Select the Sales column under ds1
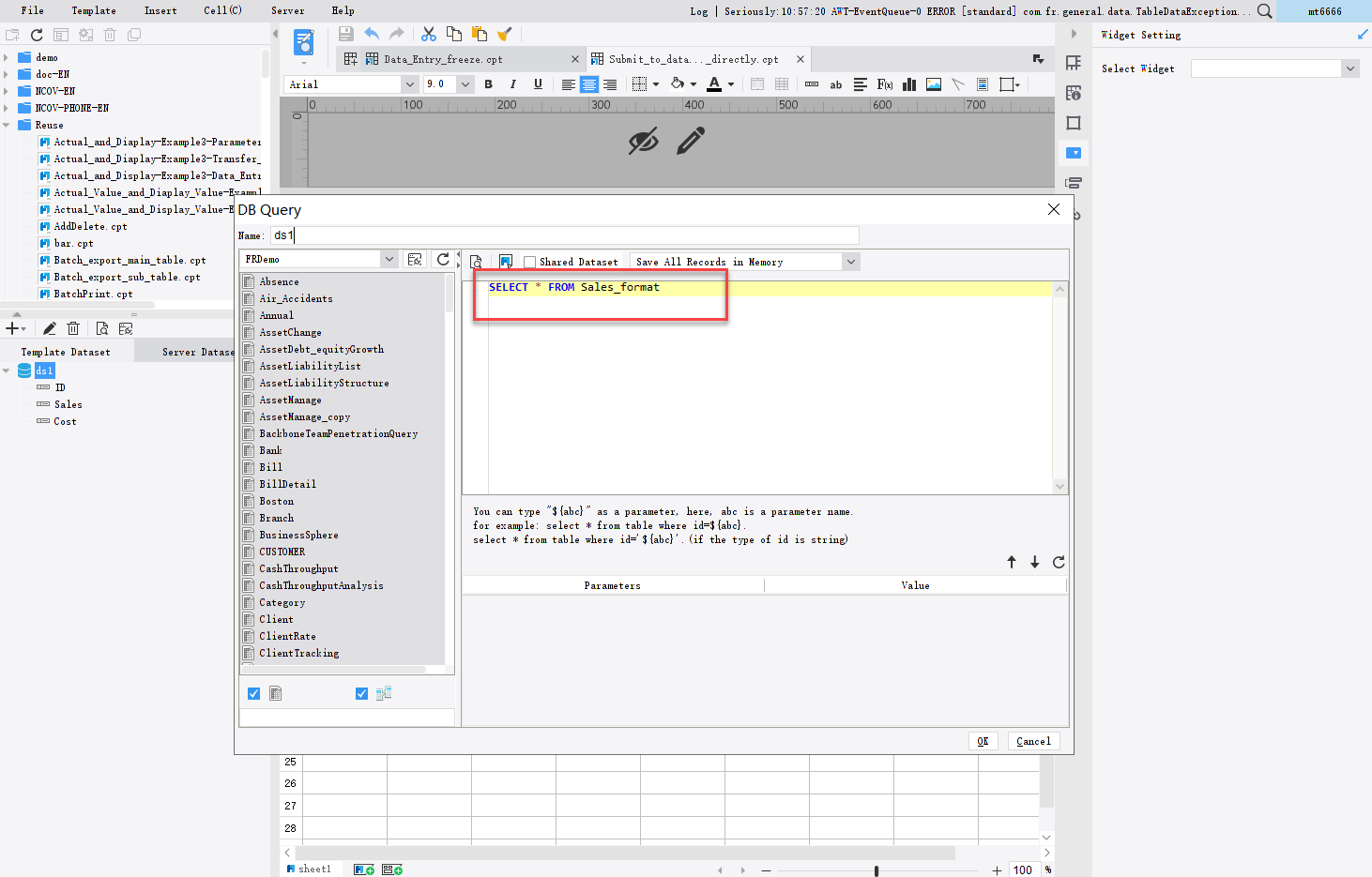 pyautogui.click(x=69, y=404)
